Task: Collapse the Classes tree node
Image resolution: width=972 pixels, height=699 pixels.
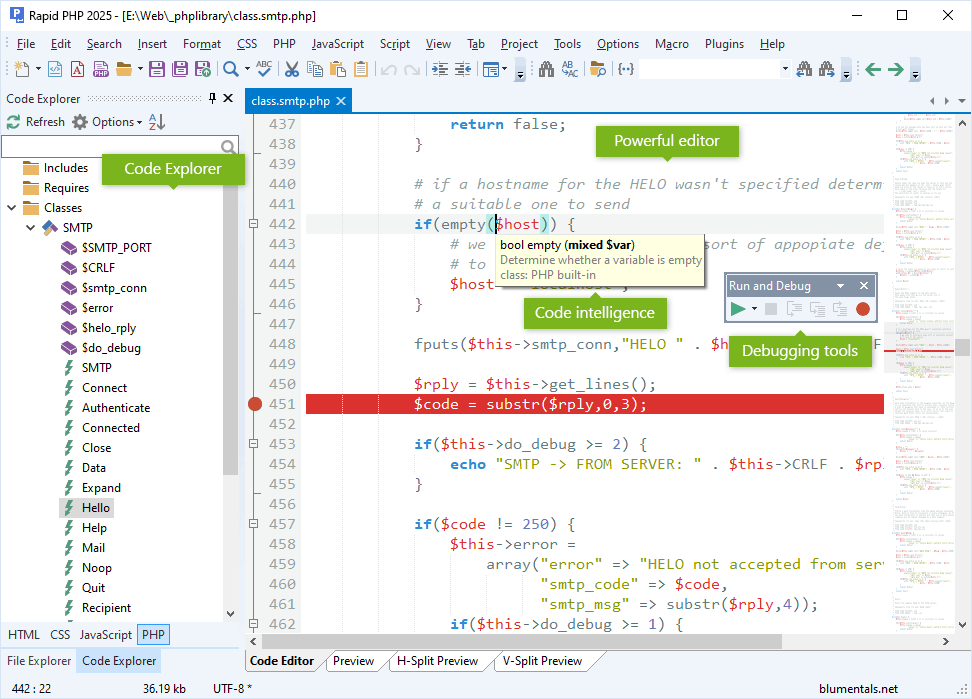Action: (12, 208)
